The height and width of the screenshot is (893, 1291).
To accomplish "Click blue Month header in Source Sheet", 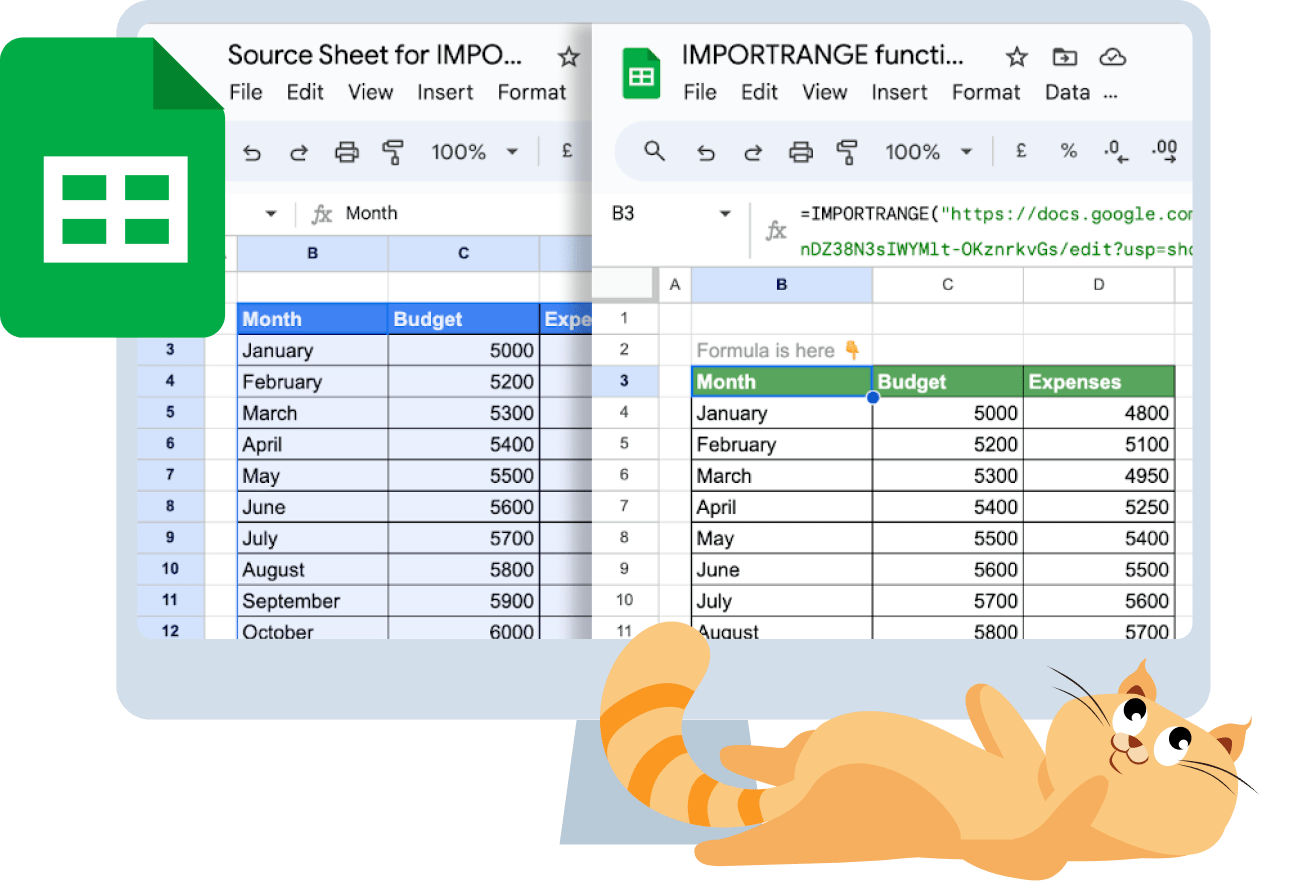I will pyautogui.click(x=312, y=319).
